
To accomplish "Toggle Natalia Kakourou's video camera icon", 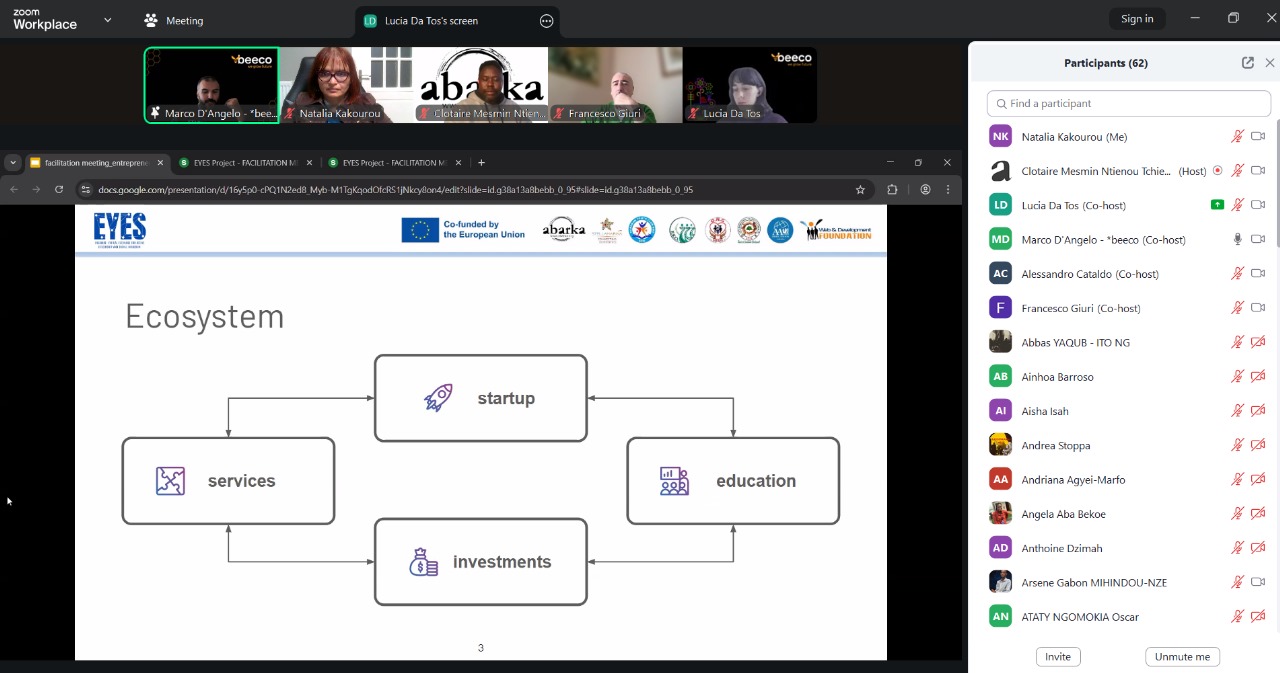I will (x=1258, y=137).
